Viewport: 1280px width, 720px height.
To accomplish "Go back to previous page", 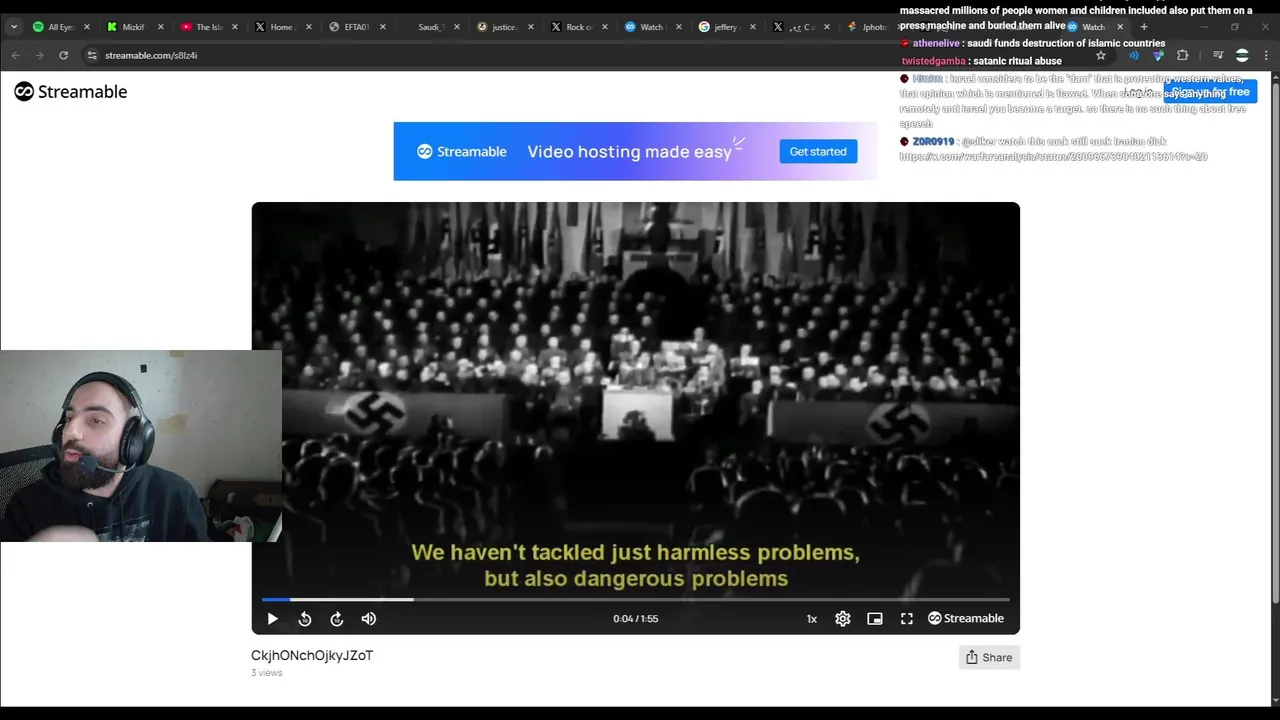I will tap(15, 55).
